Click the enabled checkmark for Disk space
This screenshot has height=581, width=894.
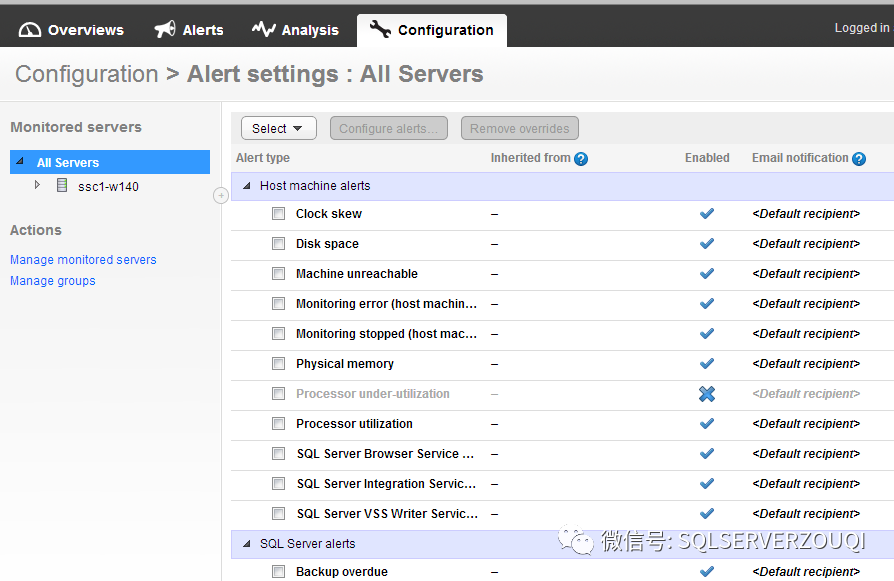tap(707, 244)
